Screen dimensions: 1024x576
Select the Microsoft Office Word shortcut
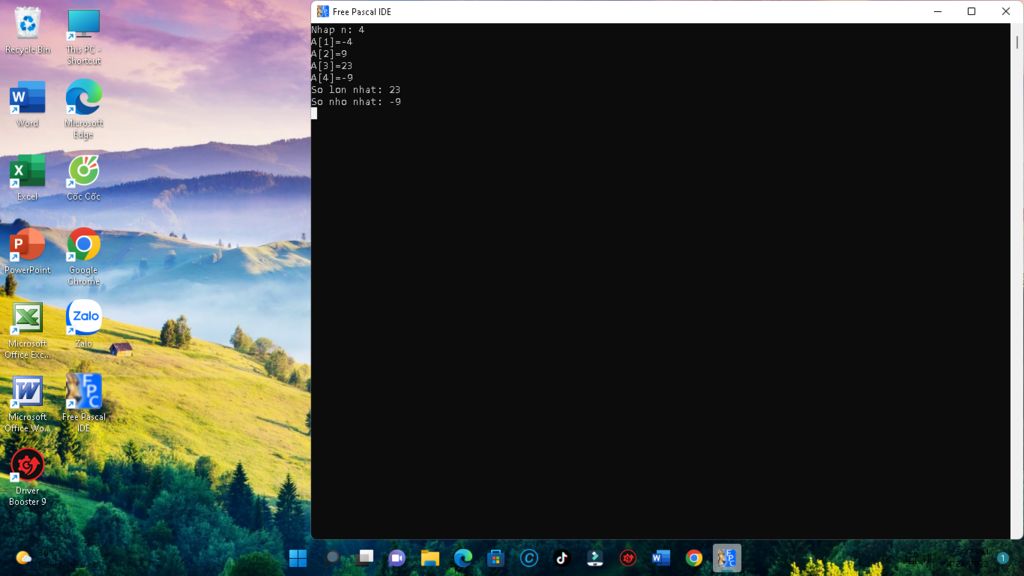pyautogui.click(x=27, y=403)
